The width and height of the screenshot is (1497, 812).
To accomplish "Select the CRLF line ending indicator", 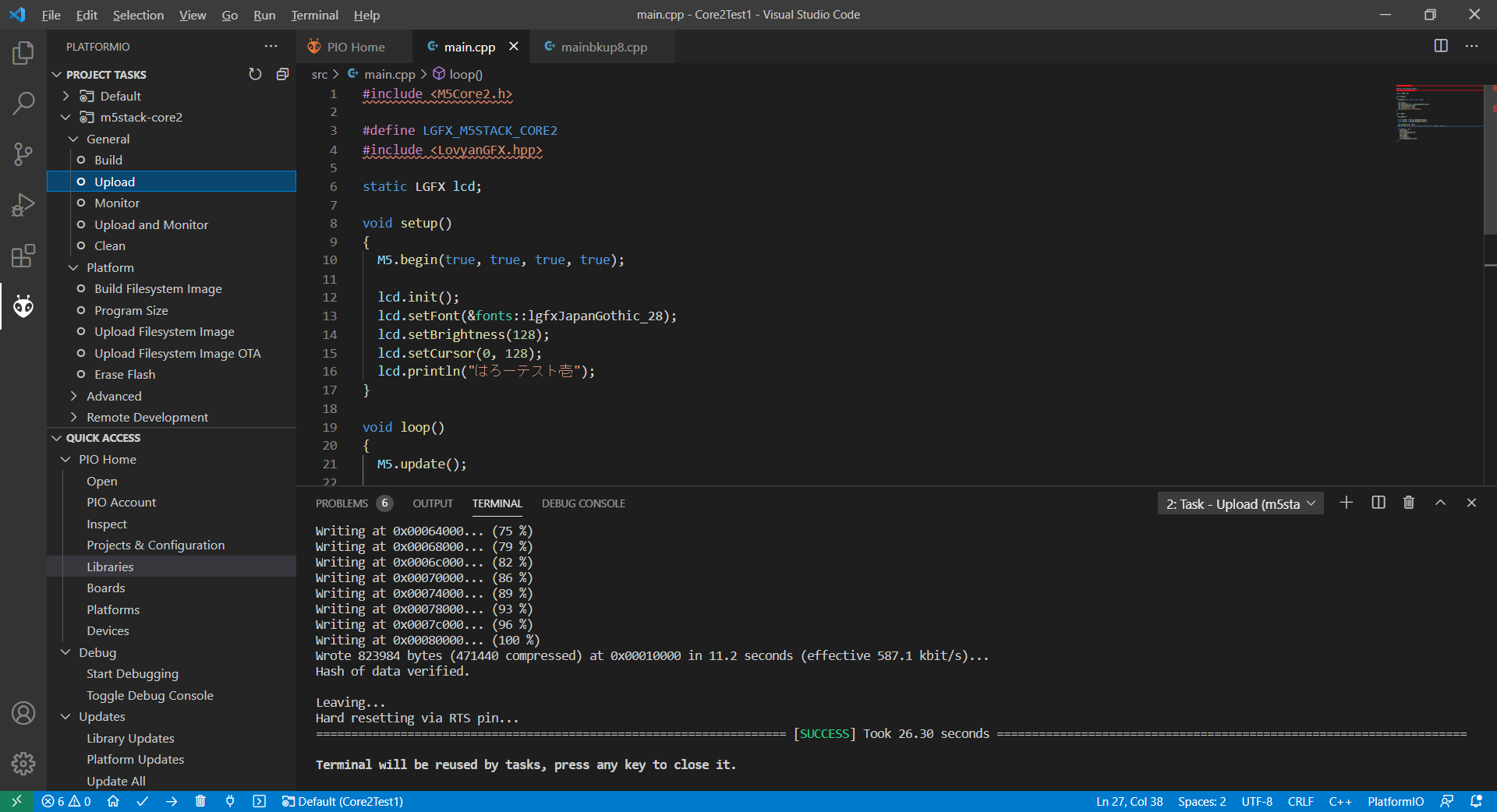I will click(x=1301, y=801).
